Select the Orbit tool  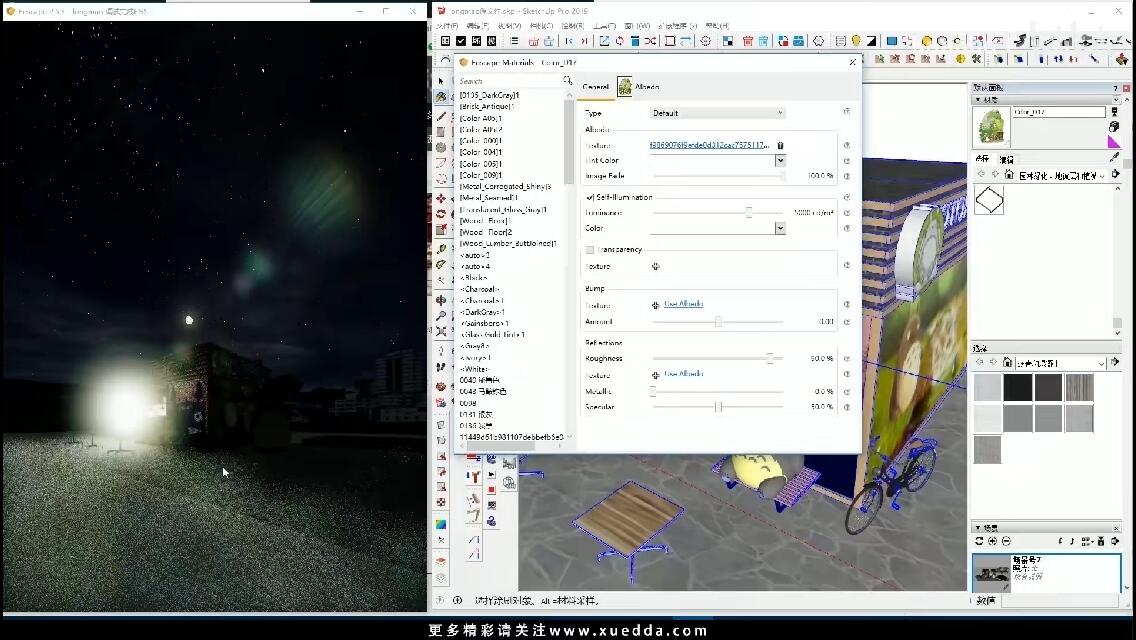pyautogui.click(x=441, y=299)
